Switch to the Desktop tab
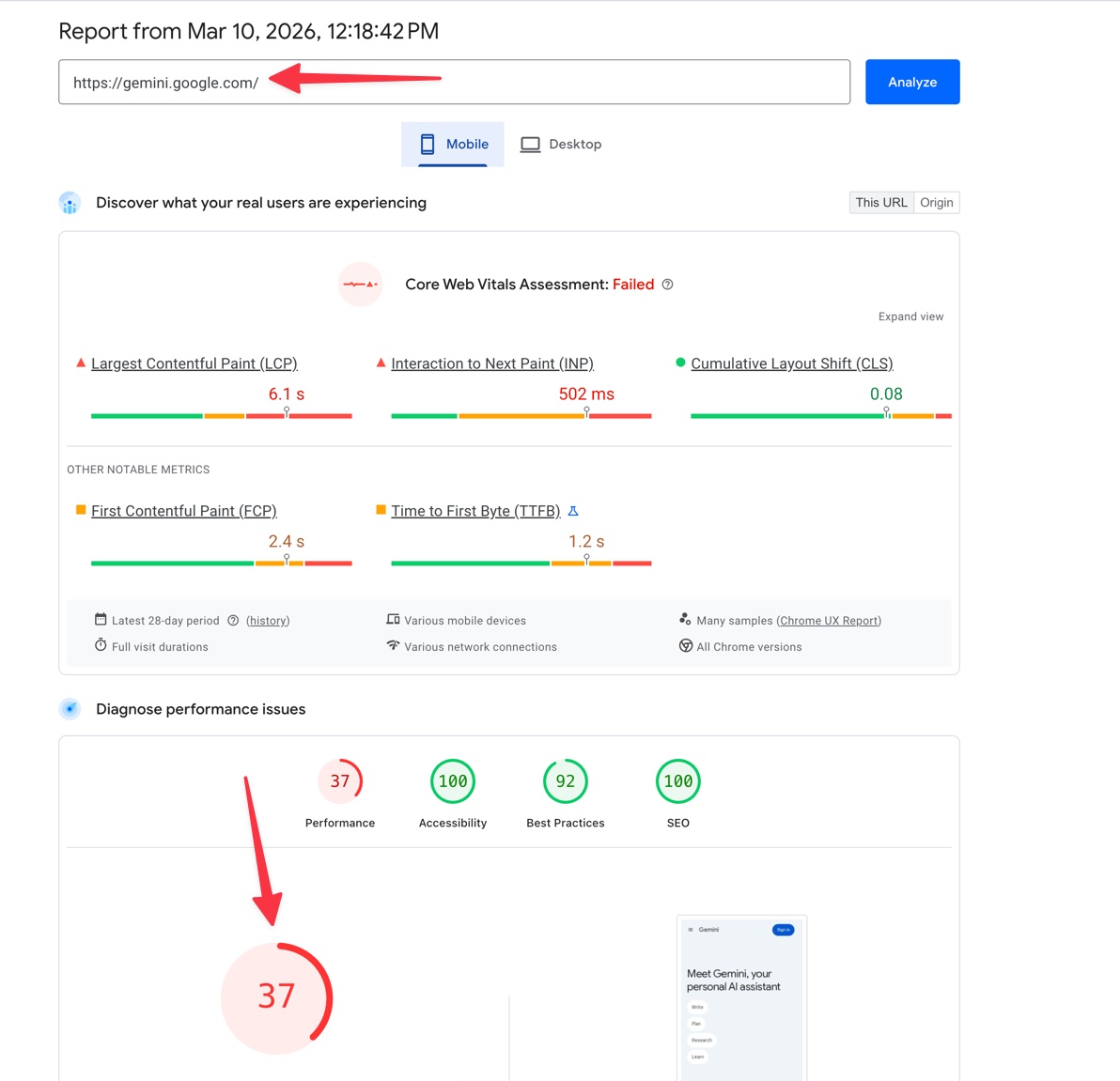Screen dimensions: 1120x1081 [562, 144]
